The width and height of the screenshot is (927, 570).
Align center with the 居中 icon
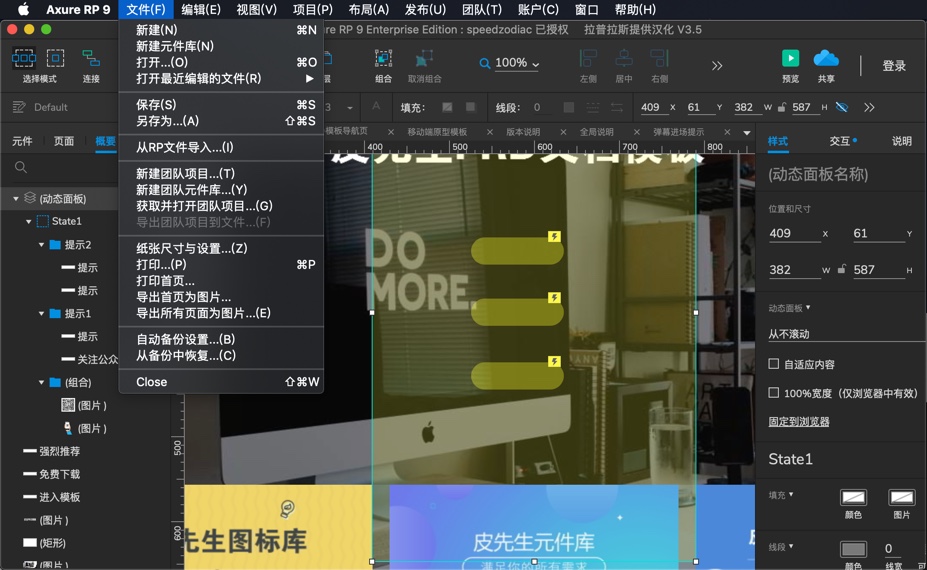pyautogui.click(x=624, y=59)
